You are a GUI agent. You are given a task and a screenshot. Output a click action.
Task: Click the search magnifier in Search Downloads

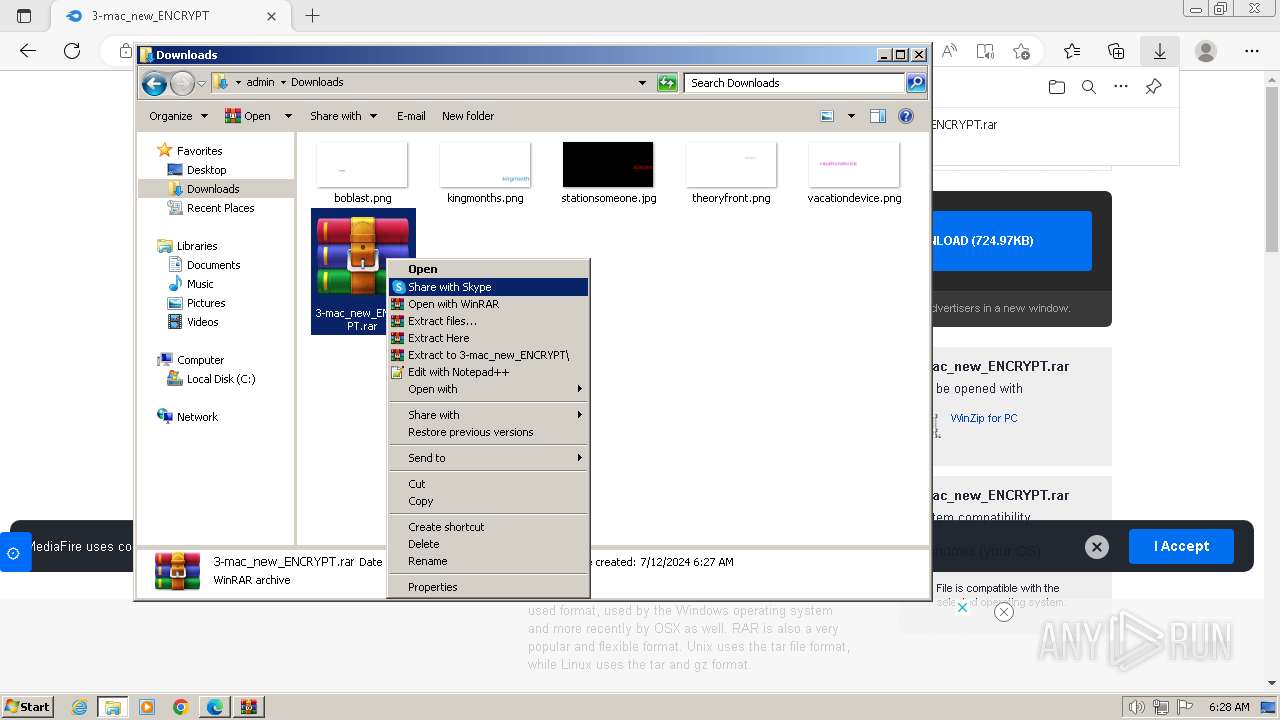pyautogui.click(x=915, y=83)
